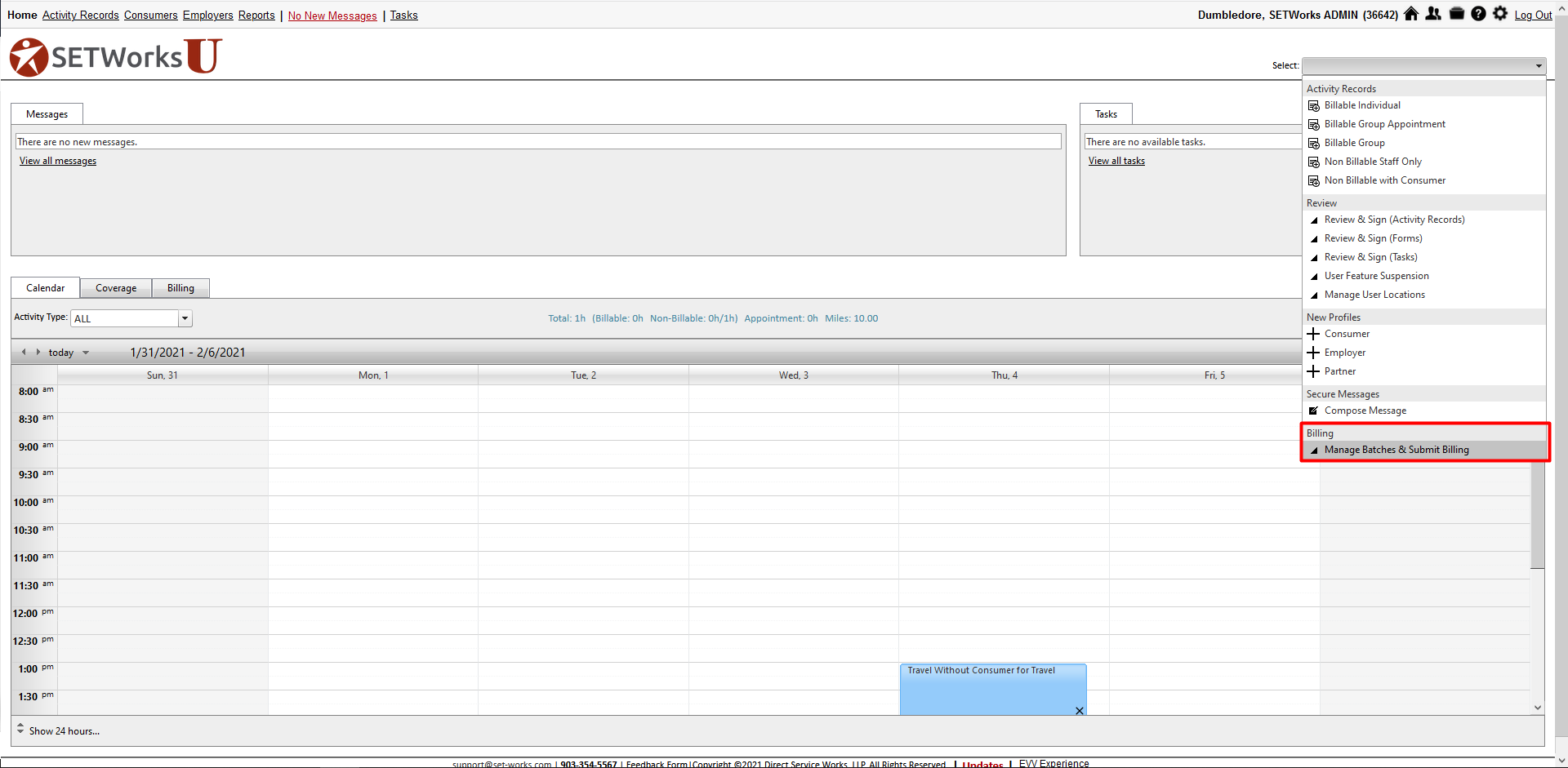
Task: Open Review & Sign (Tasks)
Action: [x=1370, y=257]
